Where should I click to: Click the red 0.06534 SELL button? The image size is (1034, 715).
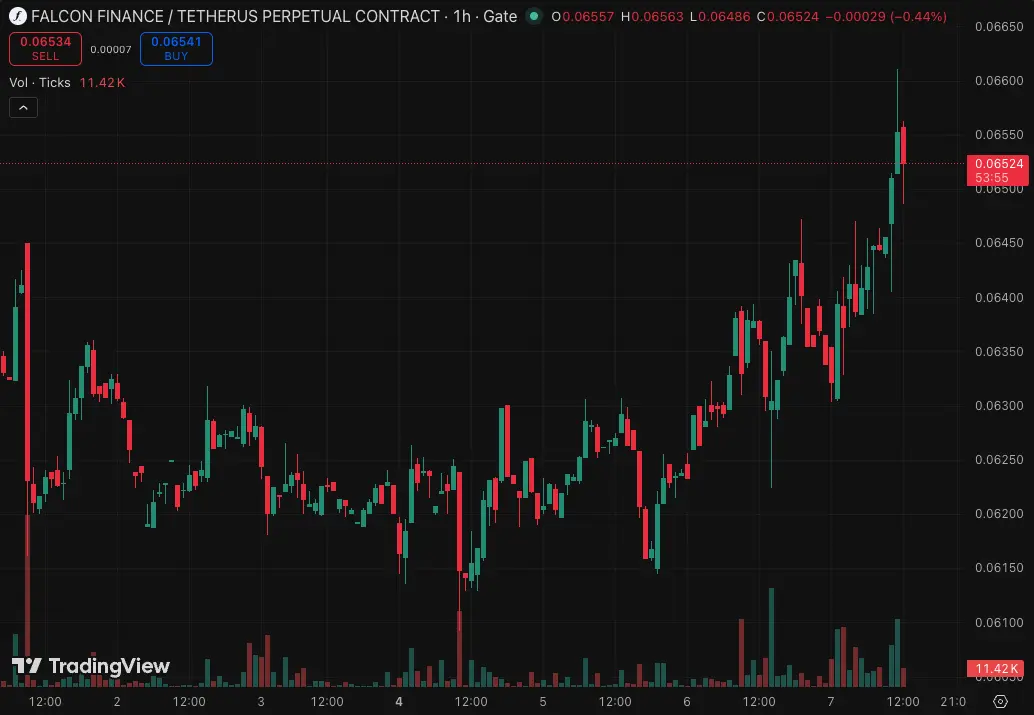(46, 49)
